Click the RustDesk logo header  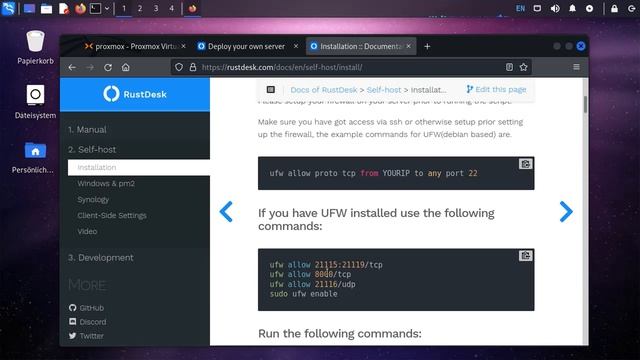click(x=135, y=94)
